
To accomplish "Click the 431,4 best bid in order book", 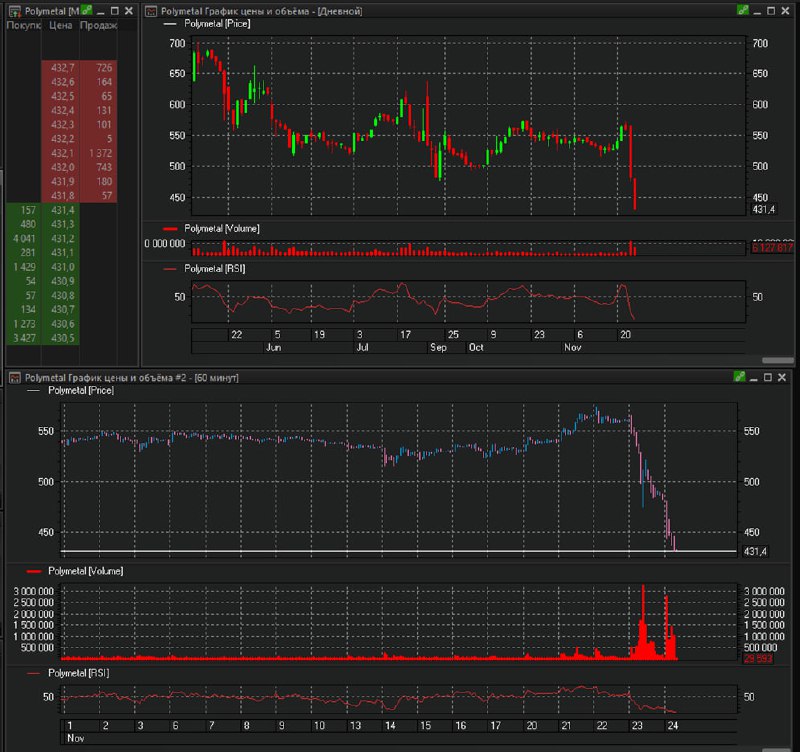I will [x=63, y=210].
